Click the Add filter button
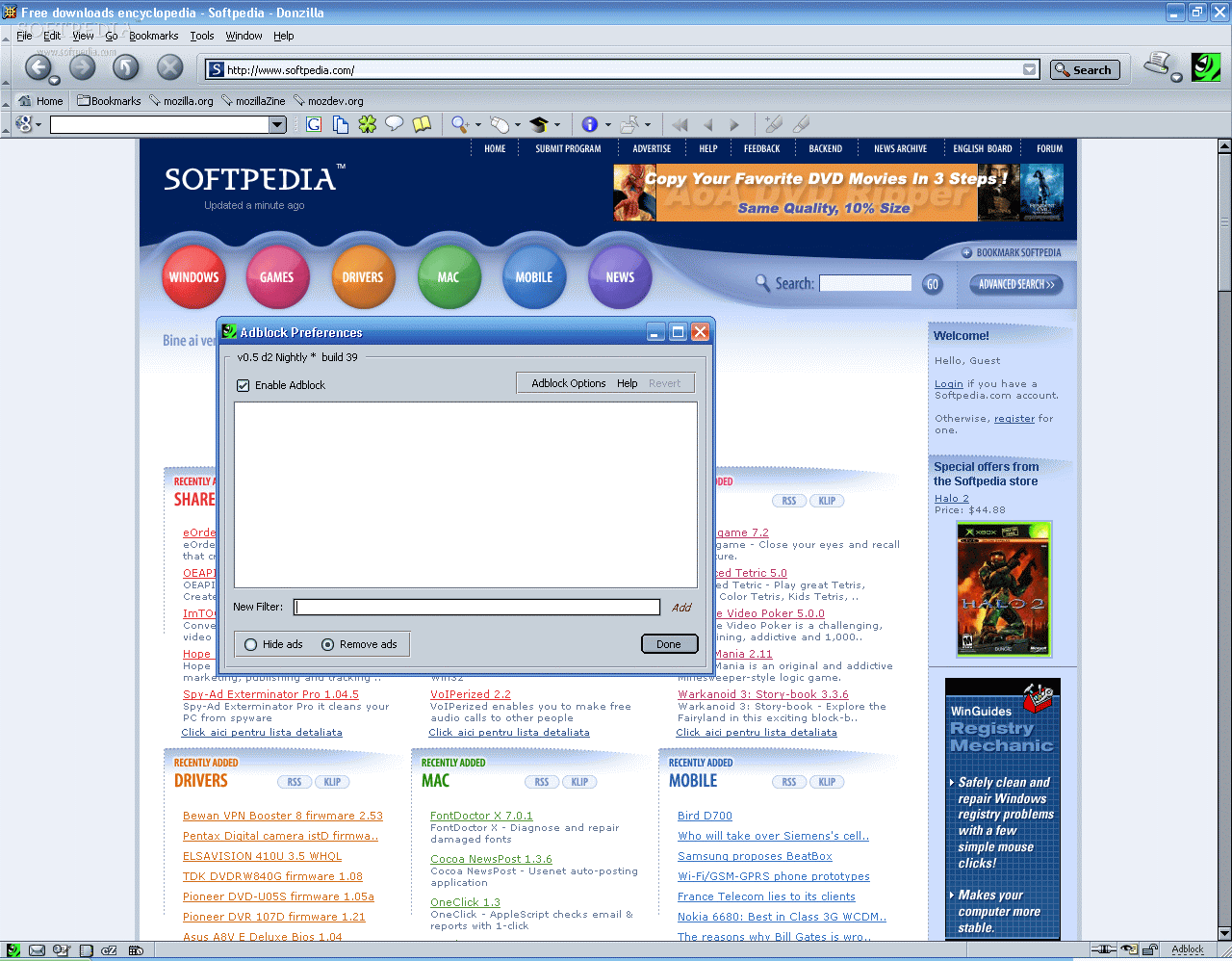The image size is (1232, 961). point(681,608)
